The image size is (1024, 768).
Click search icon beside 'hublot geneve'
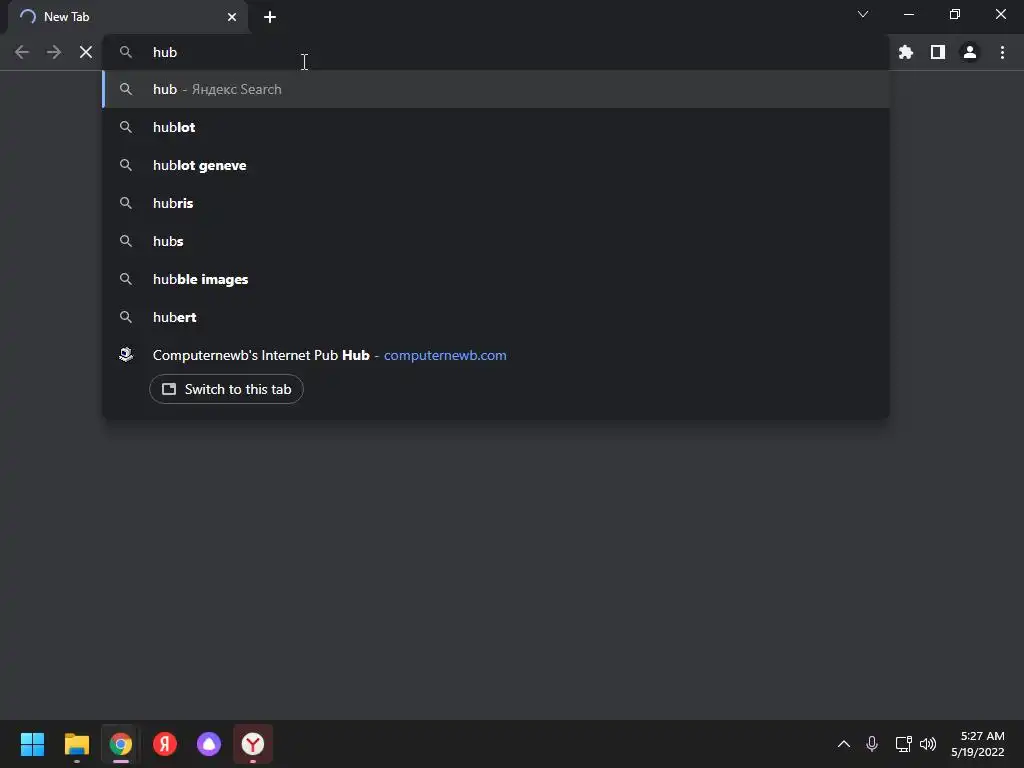coord(126,165)
